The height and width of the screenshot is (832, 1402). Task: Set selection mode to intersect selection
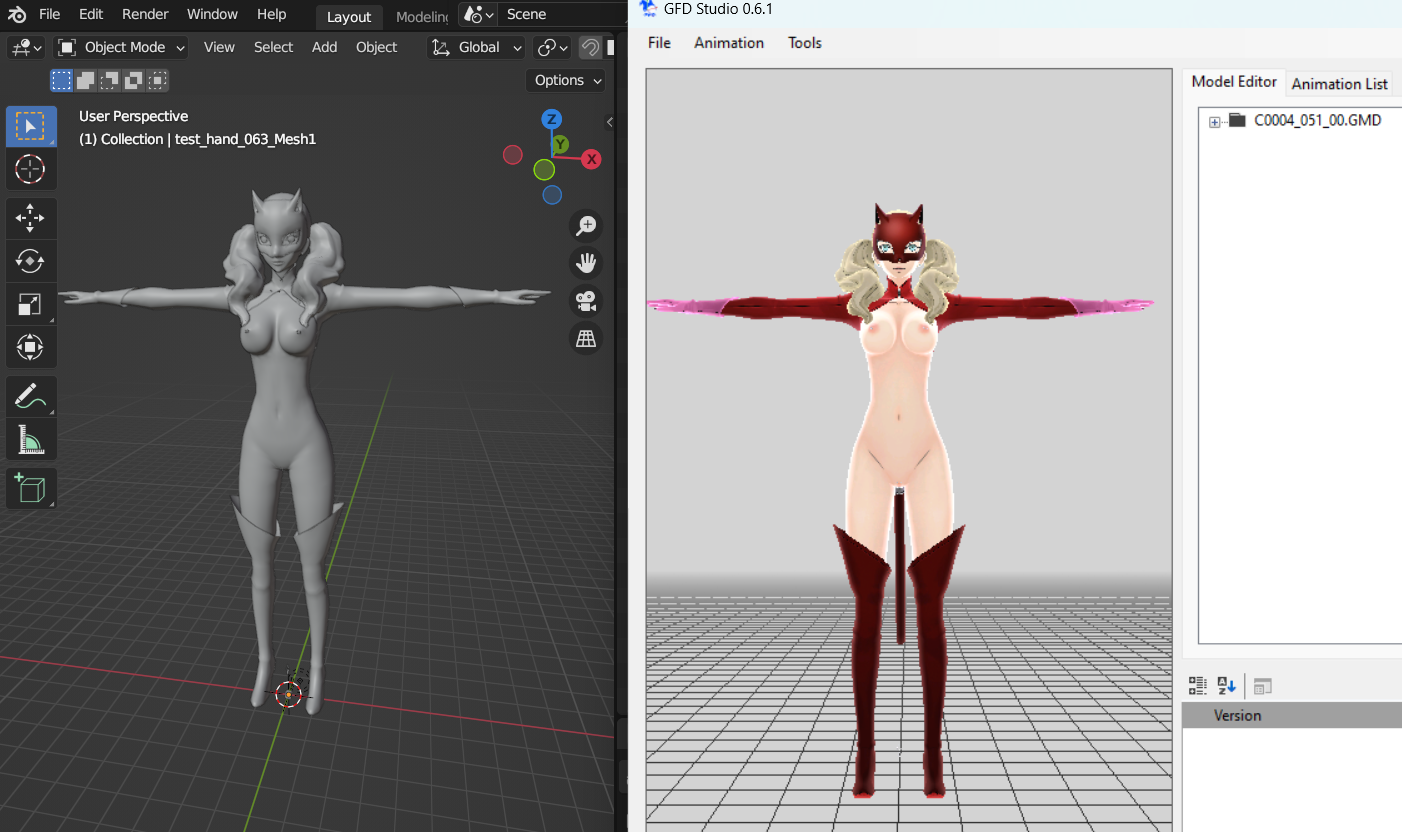pyautogui.click(x=158, y=81)
